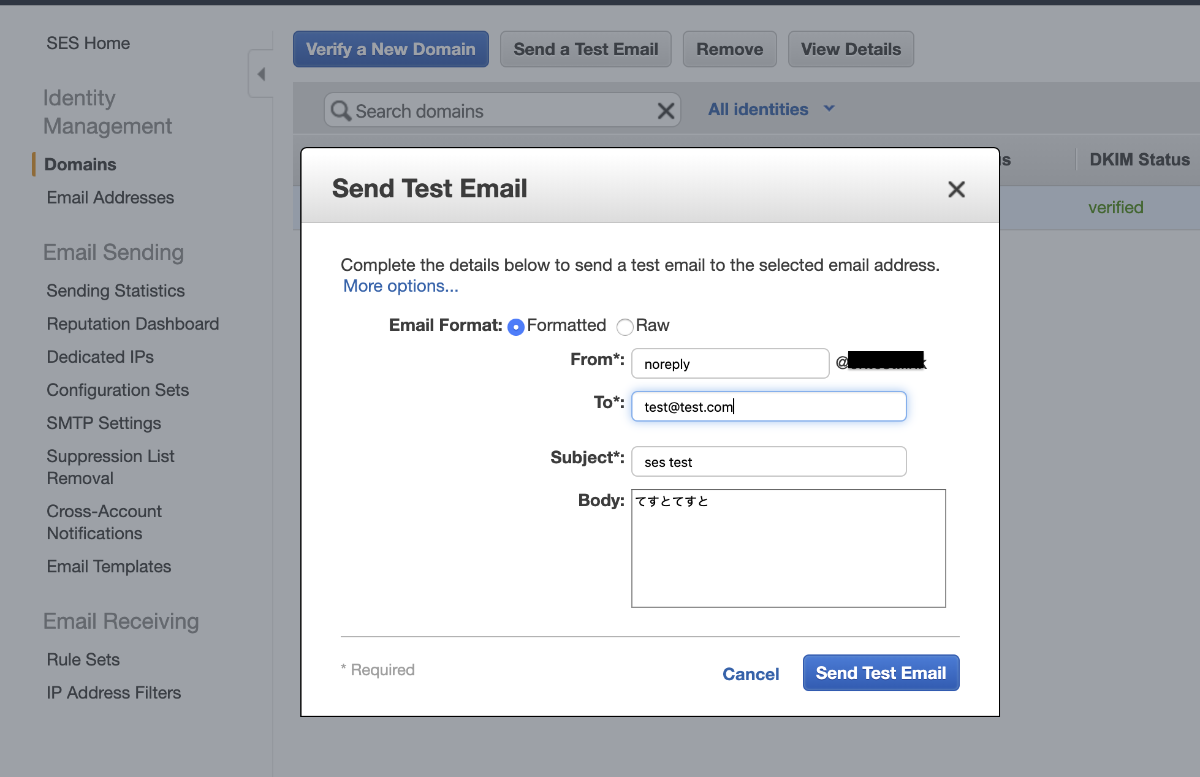The width and height of the screenshot is (1200, 777).
Task: Focus the To recipient field
Action: (x=768, y=406)
